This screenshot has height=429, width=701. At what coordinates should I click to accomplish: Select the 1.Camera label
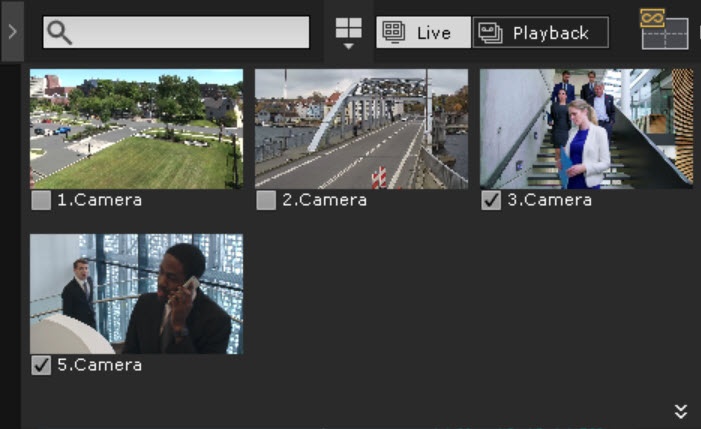tap(100, 200)
